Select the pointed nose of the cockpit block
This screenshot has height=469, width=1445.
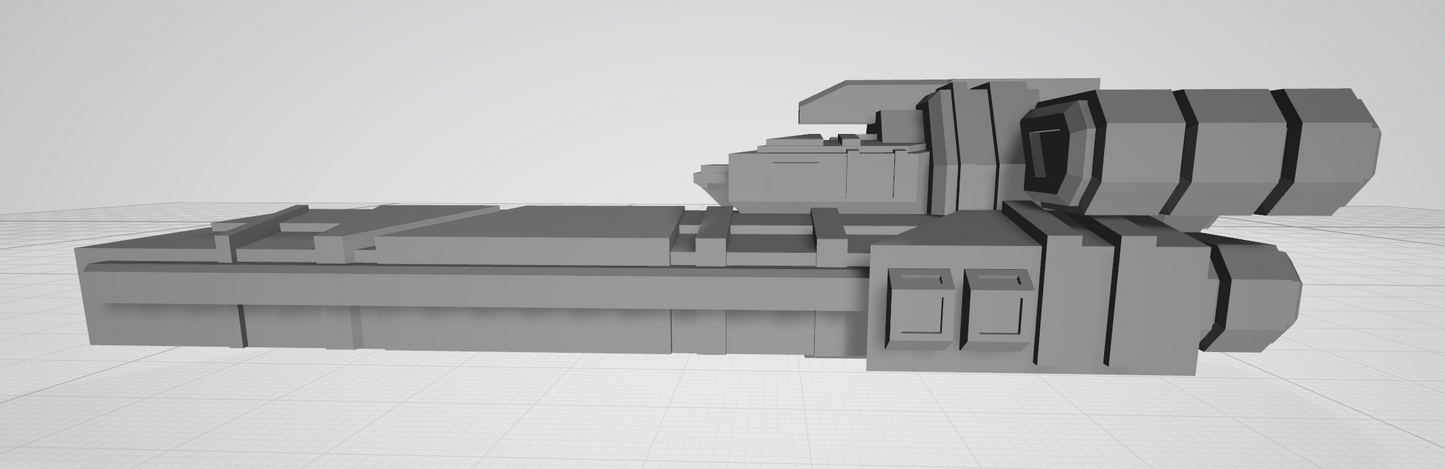pos(711,180)
